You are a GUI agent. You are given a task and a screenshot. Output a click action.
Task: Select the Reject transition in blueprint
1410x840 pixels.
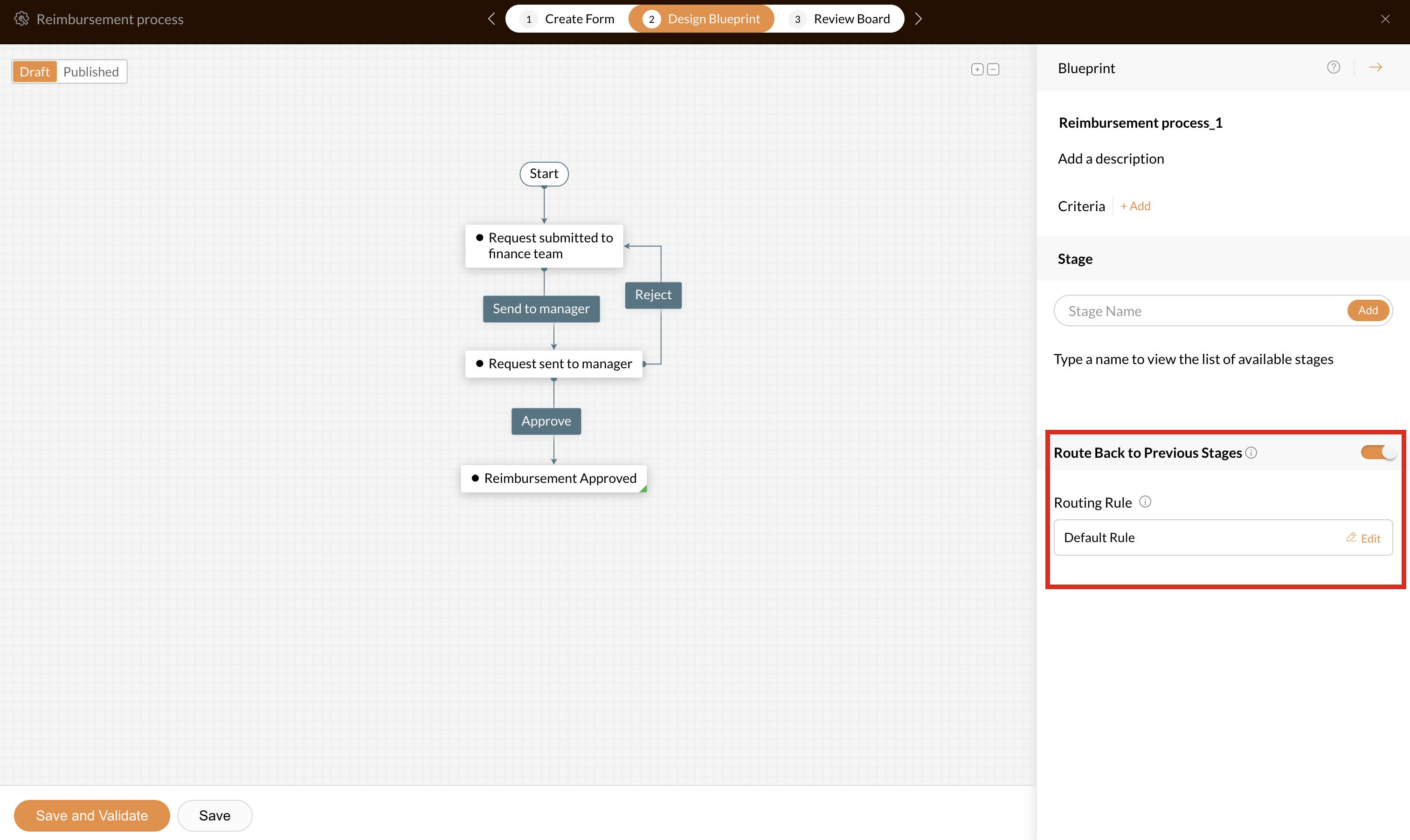(x=653, y=295)
